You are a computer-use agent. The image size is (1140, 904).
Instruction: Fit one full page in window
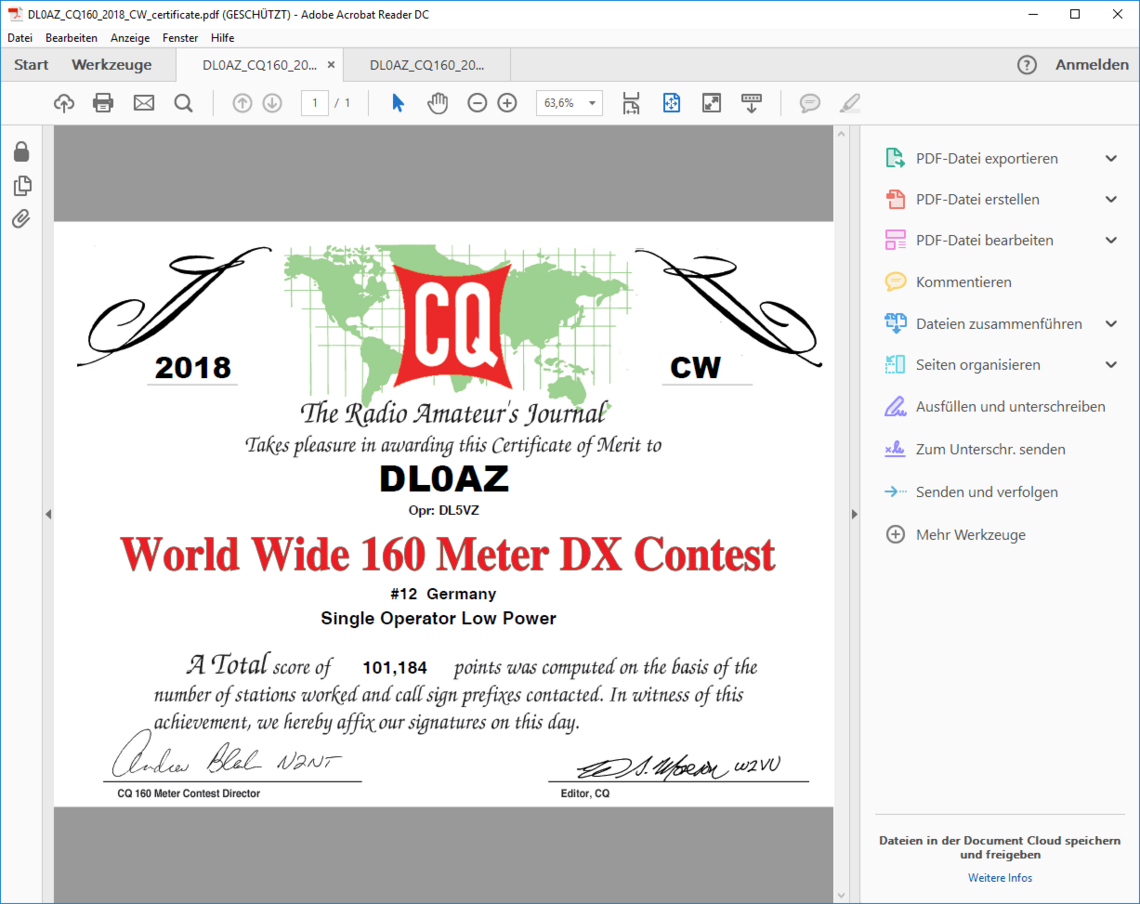pyautogui.click(x=672, y=103)
